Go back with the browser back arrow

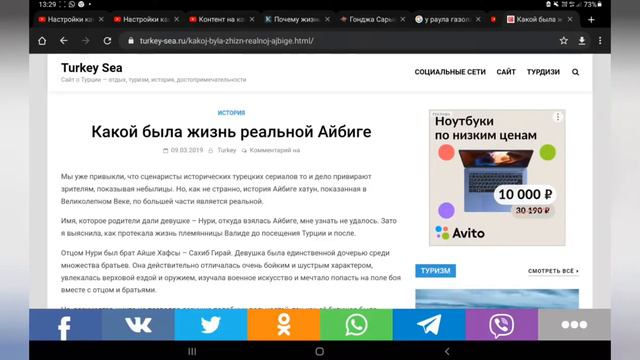tap(64, 41)
